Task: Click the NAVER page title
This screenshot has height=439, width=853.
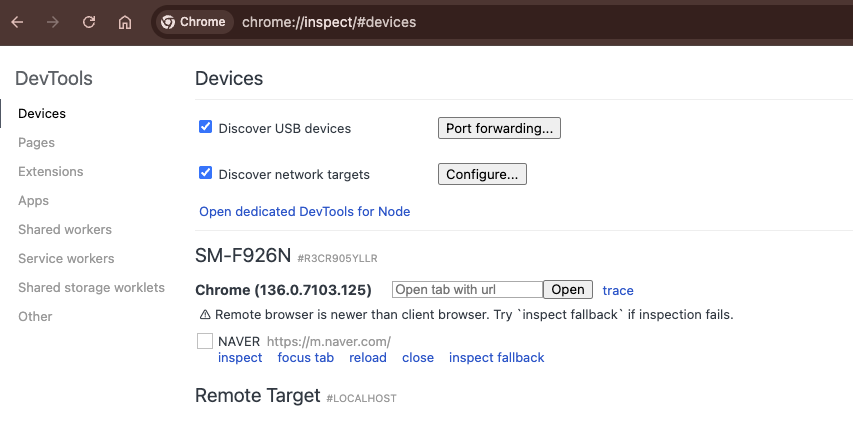Action: point(239,342)
